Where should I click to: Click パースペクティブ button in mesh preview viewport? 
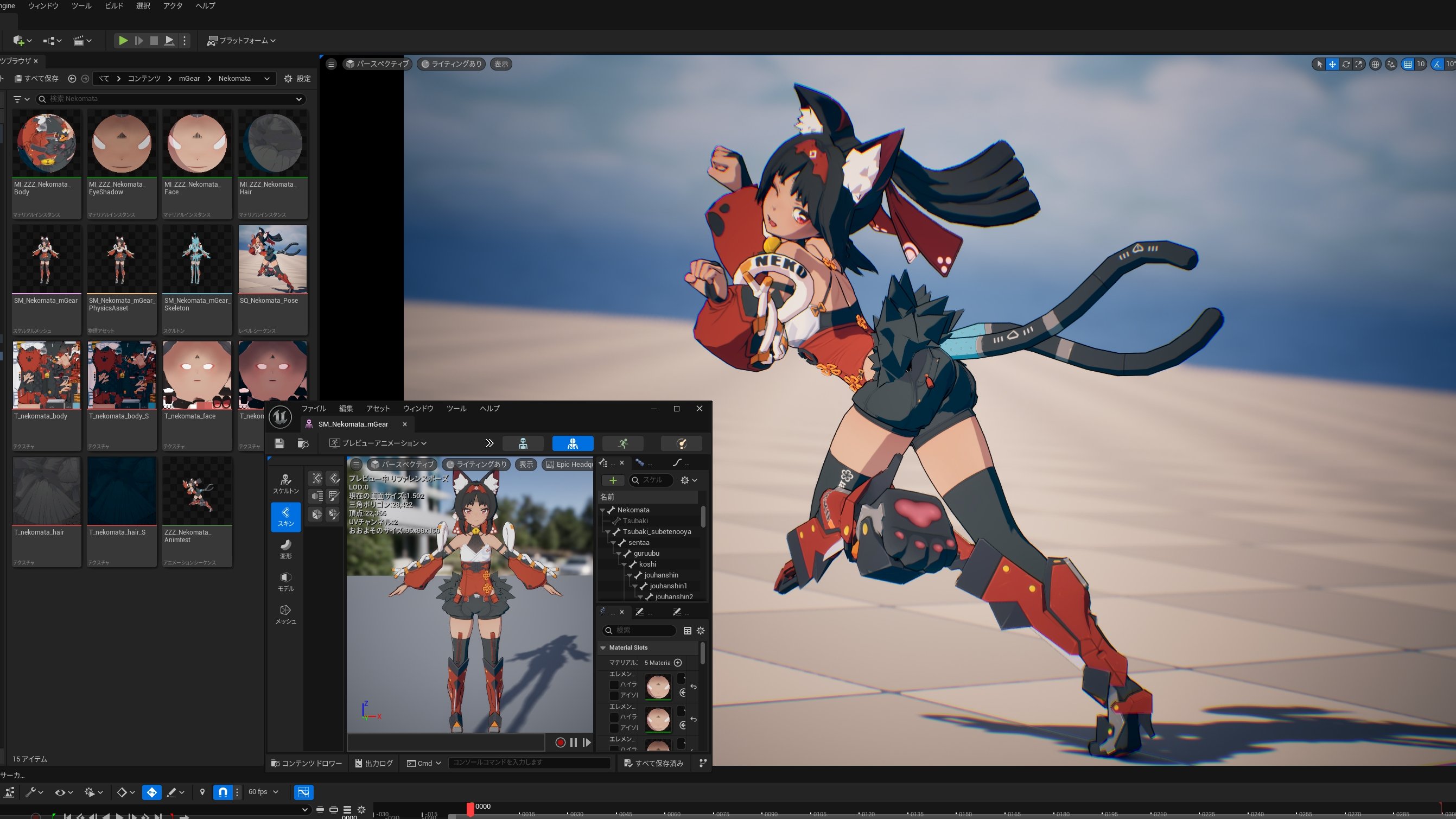coord(402,465)
